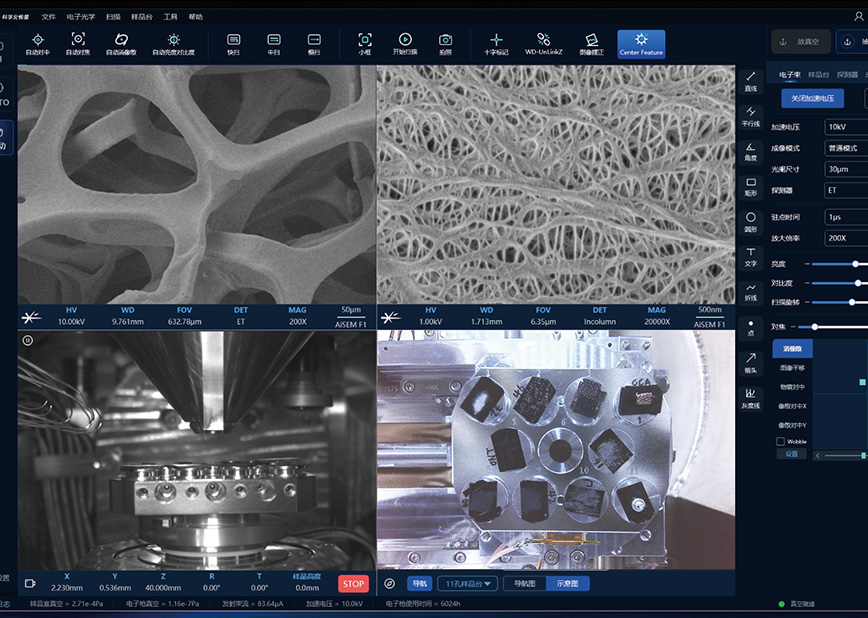
Task: Open the 文件 menu
Action: click(49, 17)
